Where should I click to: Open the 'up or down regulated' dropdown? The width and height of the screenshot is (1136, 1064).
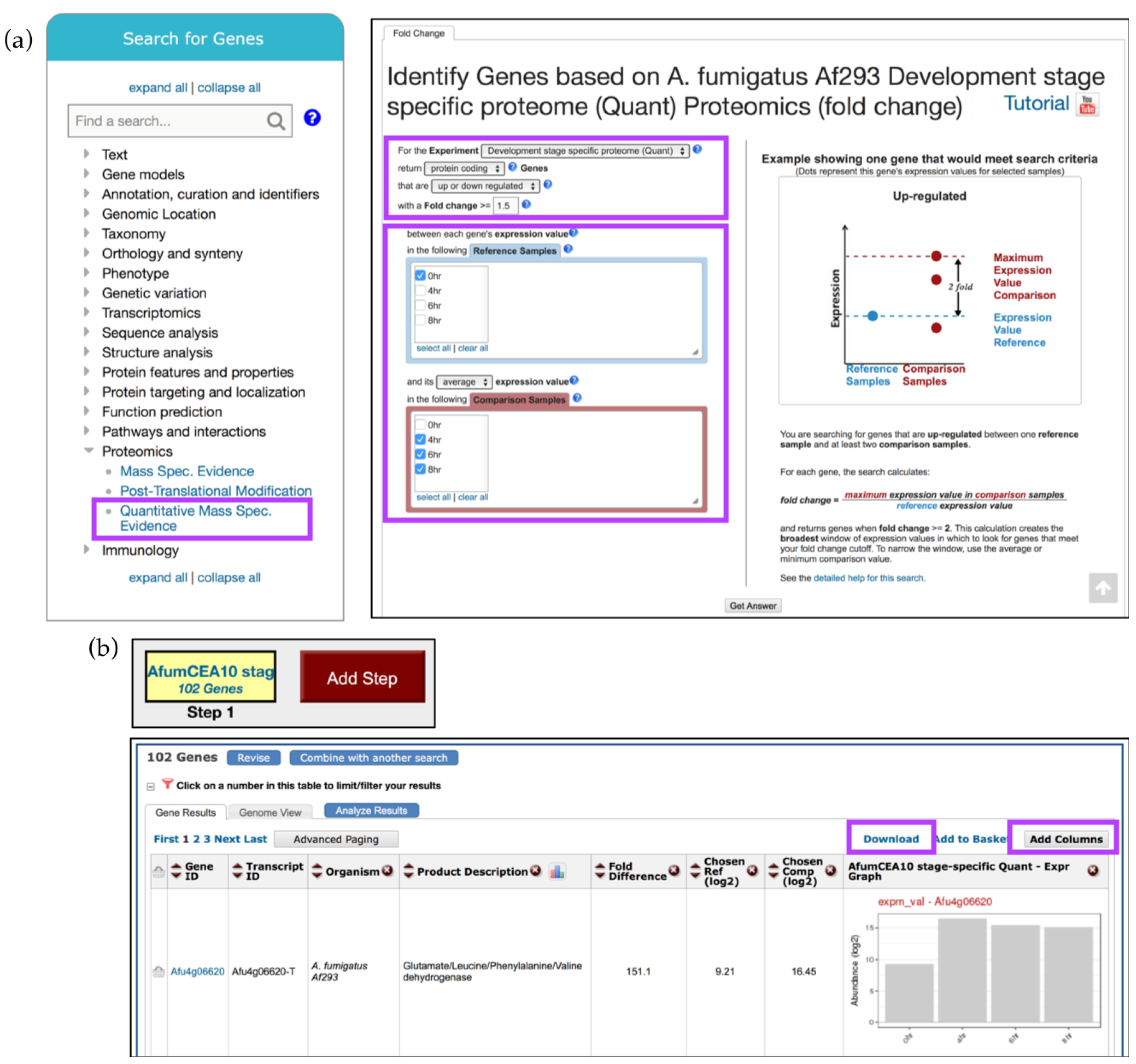click(x=485, y=186)
